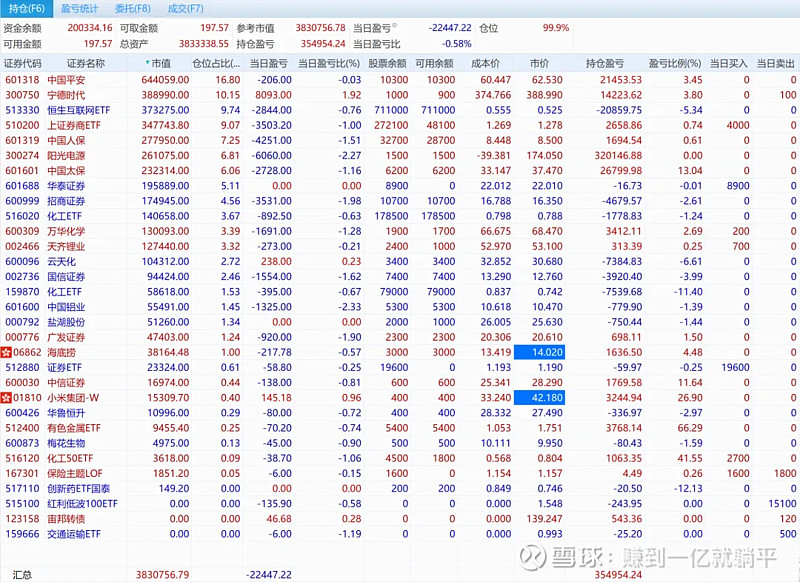Select the 证券ETF row
The height and width of the screenshot is (582, 800).
(x=400, y=368)
